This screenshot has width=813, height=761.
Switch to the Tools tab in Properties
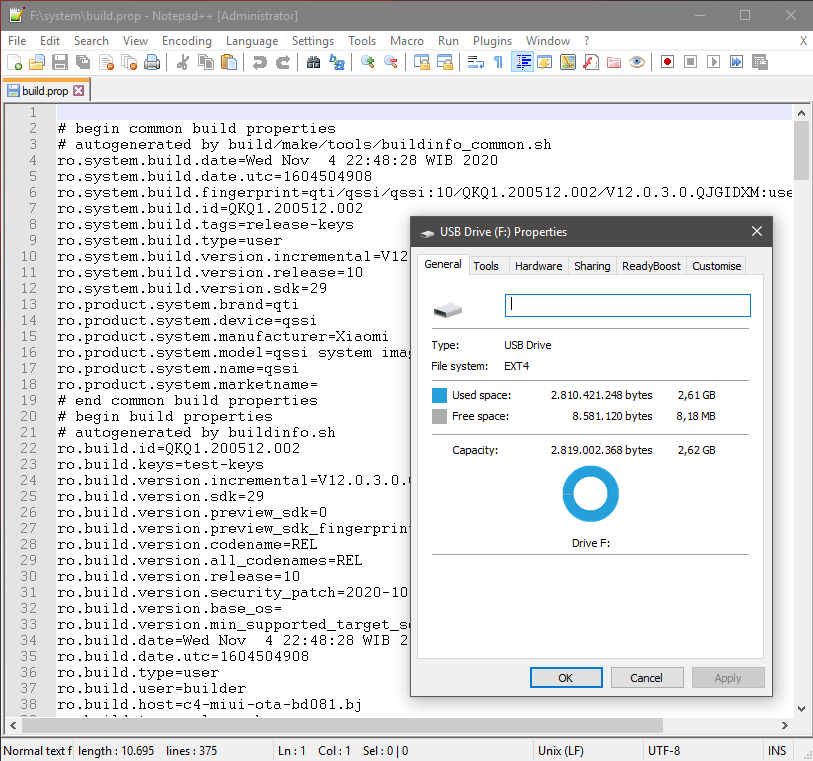click(486, 266)
